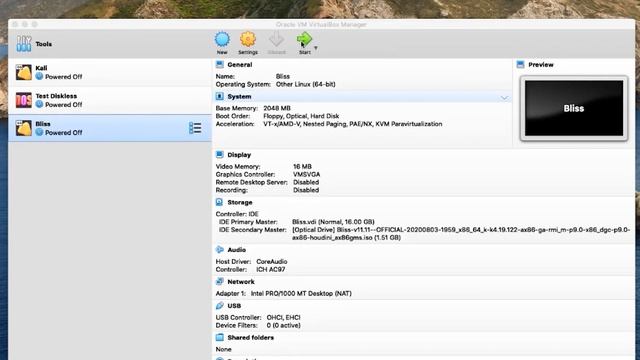
Task: Open the Shared folders section header
Action: tap(251, 338)
